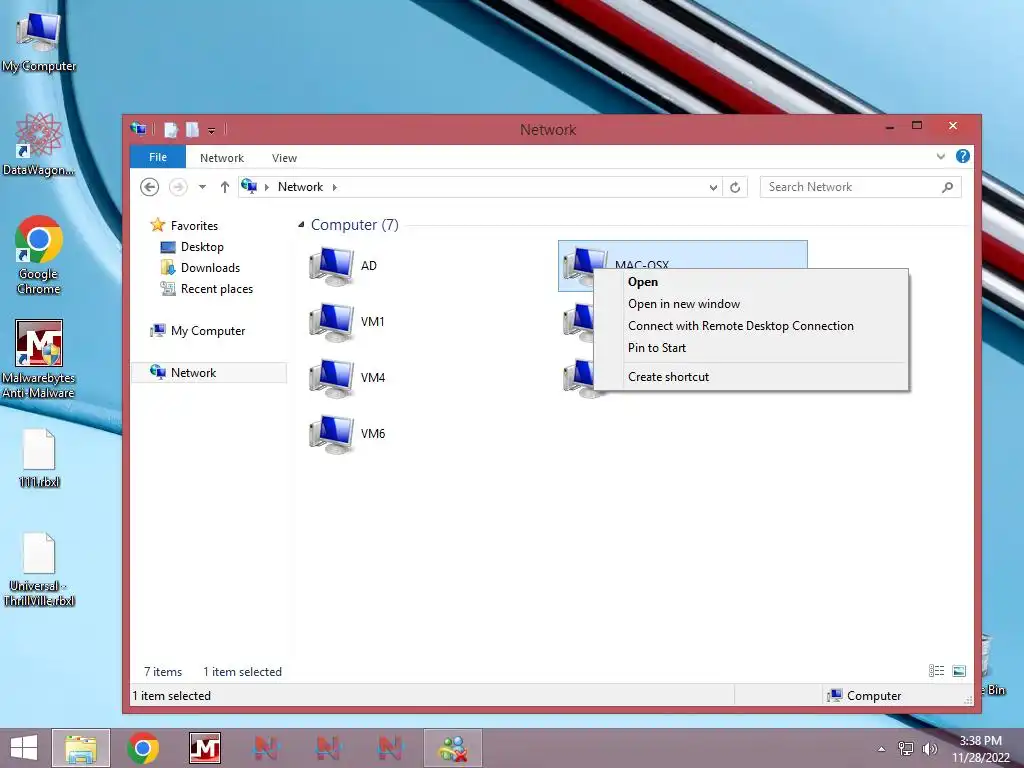1024x768 pixels.
Task: Click the Back navigation arrow
Action: [150, 187]
